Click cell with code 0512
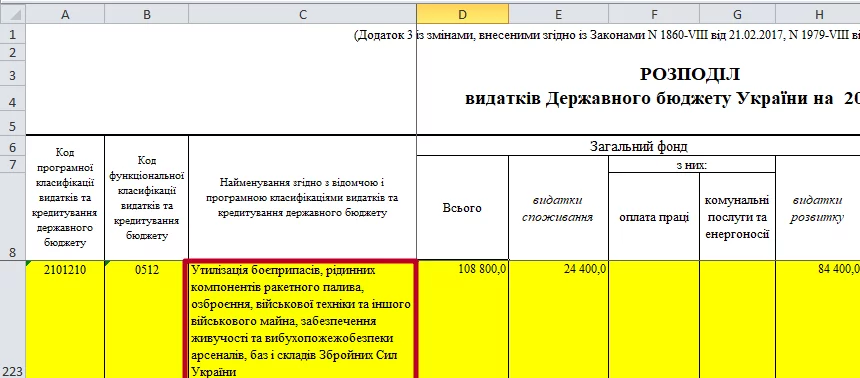Image resolution: width=860 pixels, height=378 pixels. (146, 319)
